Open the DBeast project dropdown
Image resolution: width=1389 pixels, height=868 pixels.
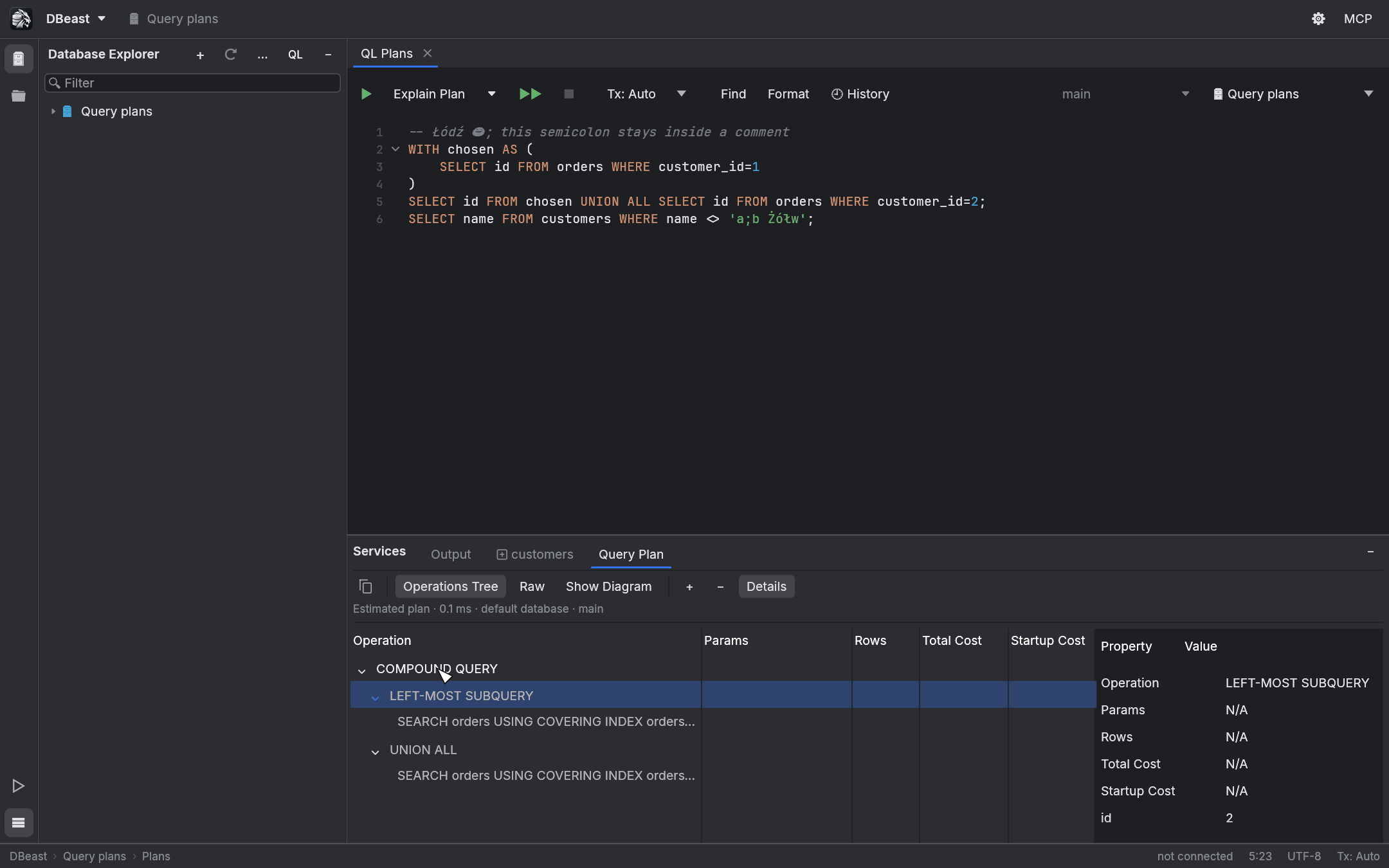(76, 19)
